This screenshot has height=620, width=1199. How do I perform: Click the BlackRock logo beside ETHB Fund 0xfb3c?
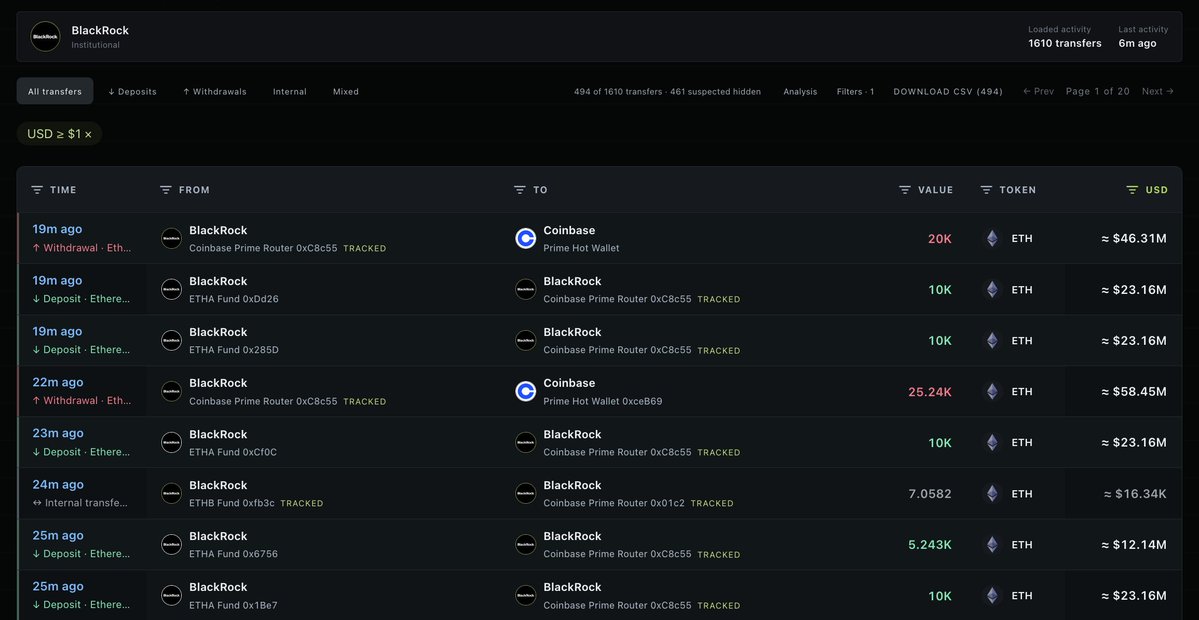(171, 493)
